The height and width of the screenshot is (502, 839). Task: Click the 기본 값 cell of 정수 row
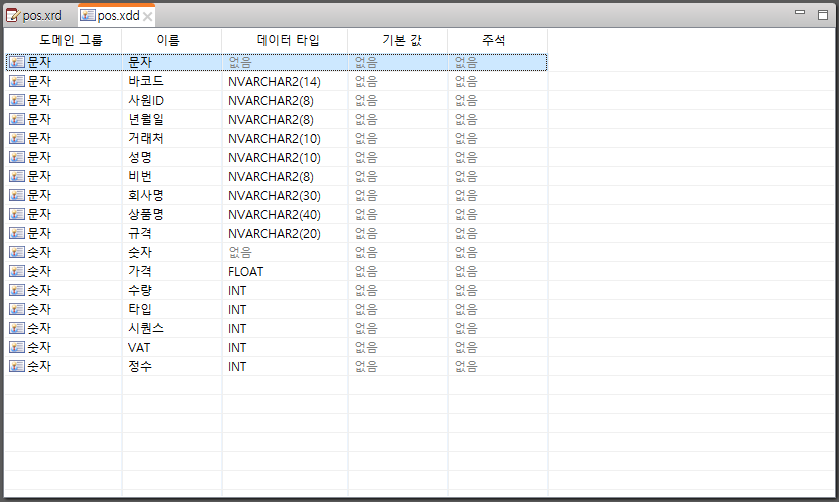coord(398,366)
